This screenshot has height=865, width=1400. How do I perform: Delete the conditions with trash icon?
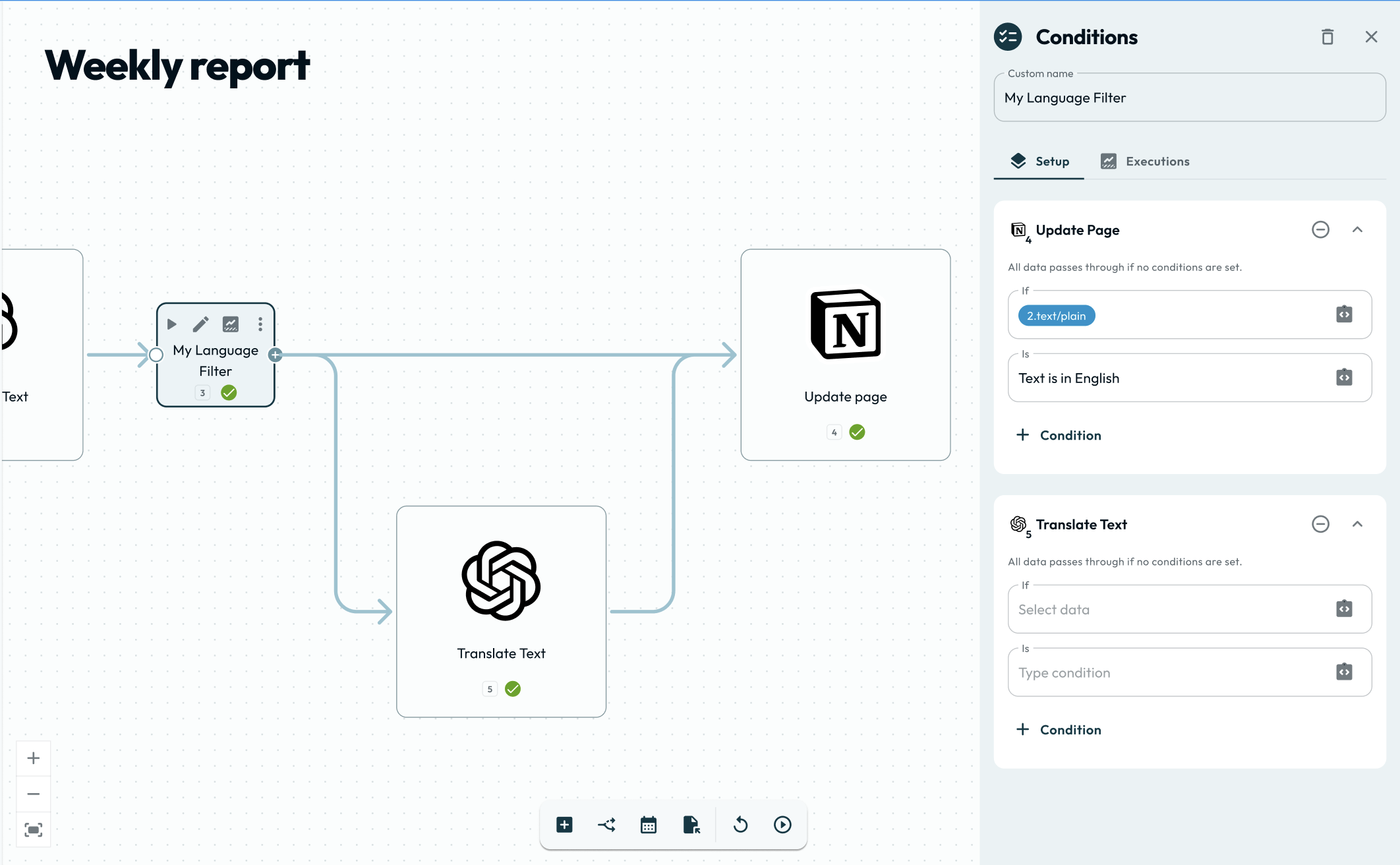pos(1327,37)
